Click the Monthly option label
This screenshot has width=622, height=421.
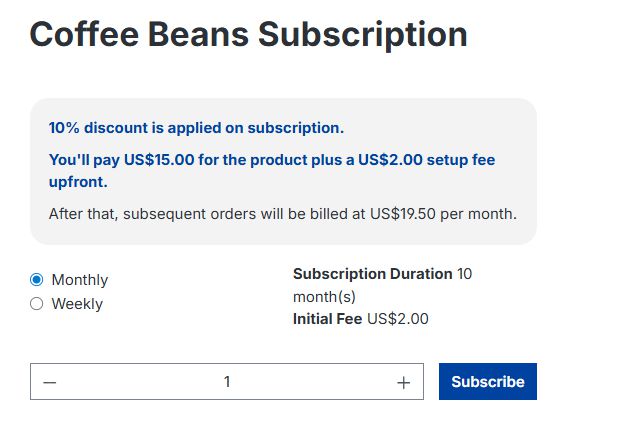[79, 280]
